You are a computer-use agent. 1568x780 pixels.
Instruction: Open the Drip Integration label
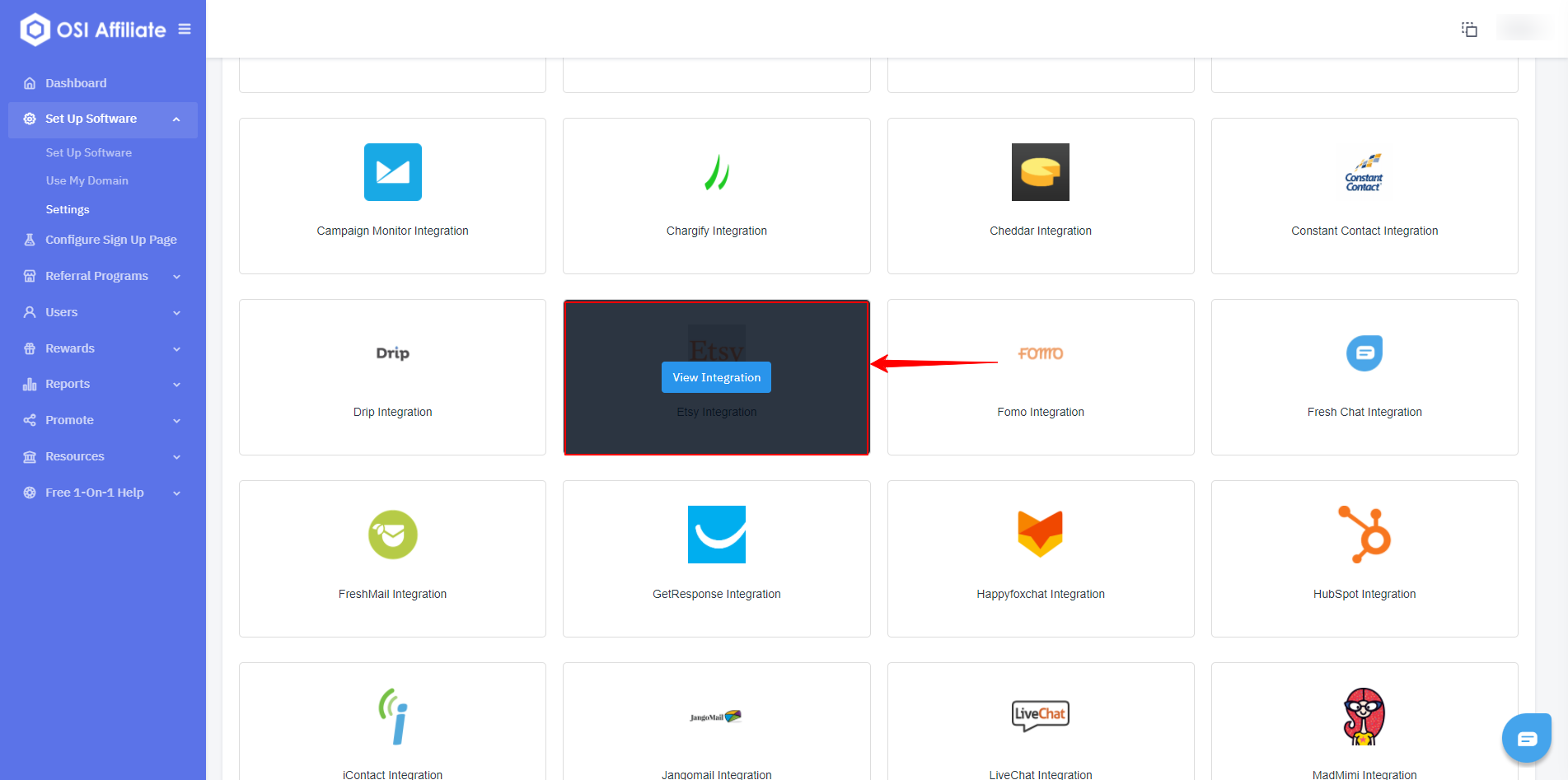point(393,412)
